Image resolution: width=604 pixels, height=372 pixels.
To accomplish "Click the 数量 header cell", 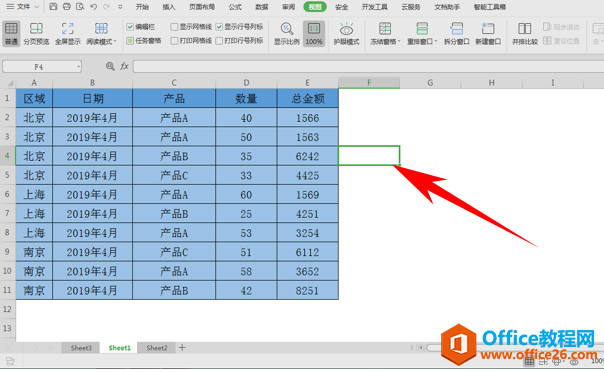I will [246, 99].
